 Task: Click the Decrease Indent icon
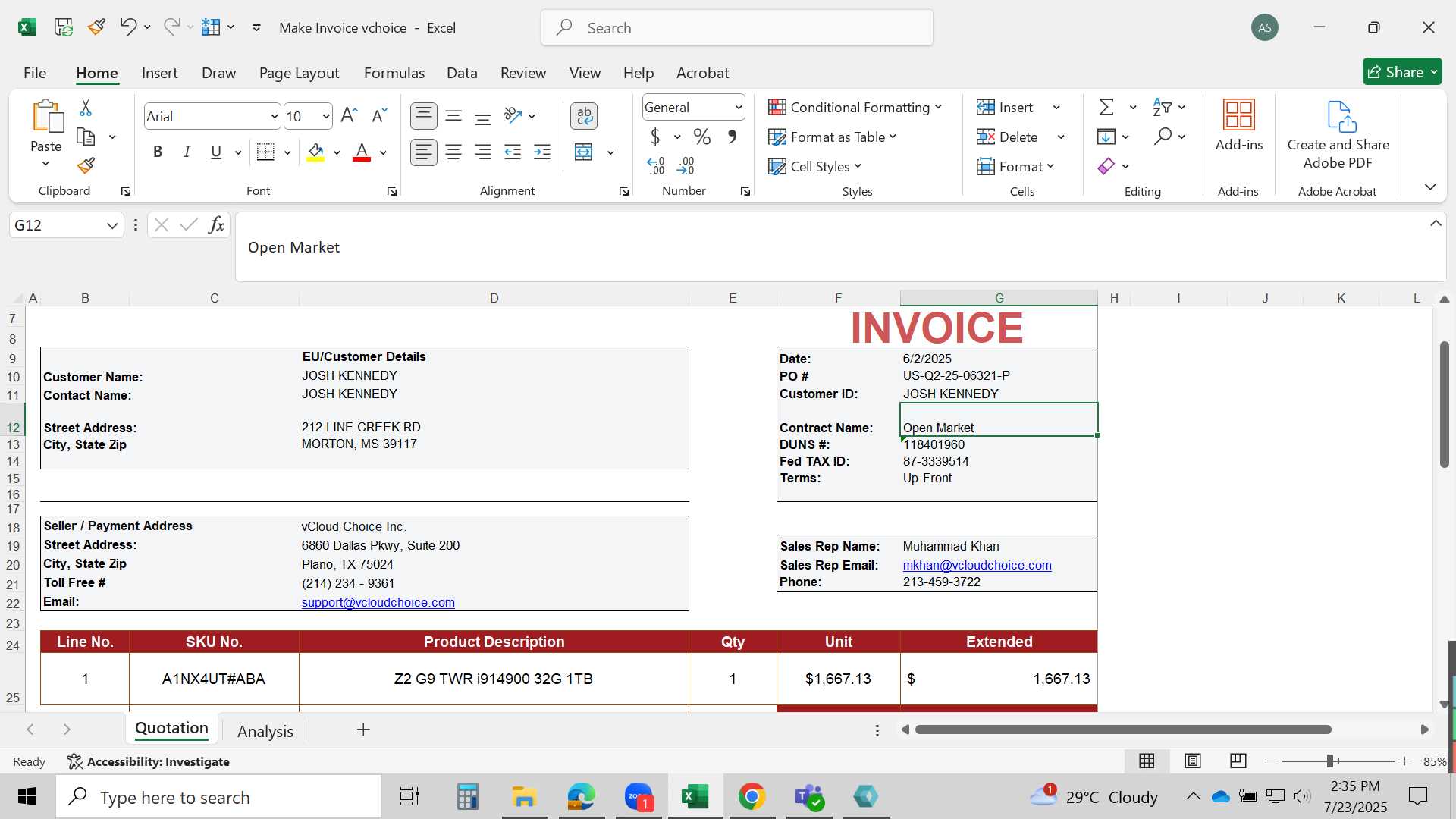[513, 152]
